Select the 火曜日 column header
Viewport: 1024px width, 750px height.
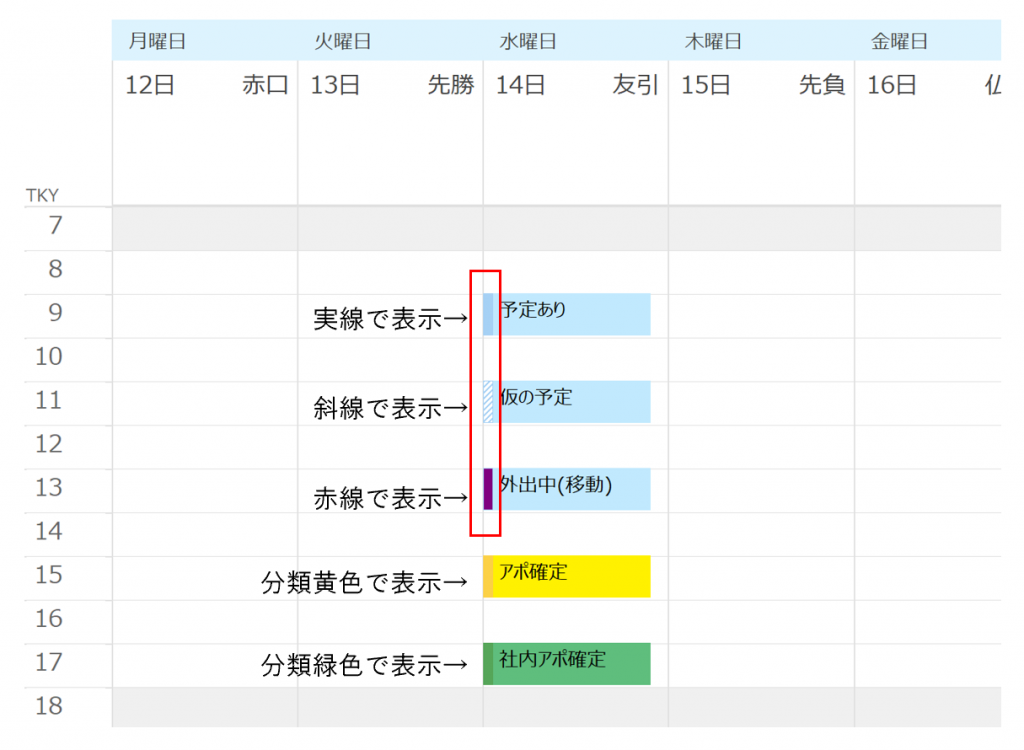pyautogui.click(x=343, y=42)
